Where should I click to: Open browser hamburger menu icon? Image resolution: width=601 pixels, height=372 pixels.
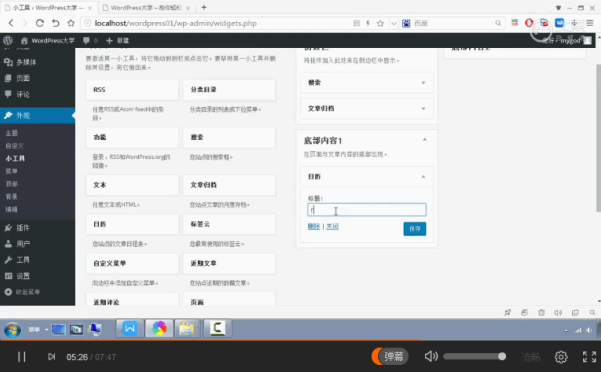click(590, 23)
